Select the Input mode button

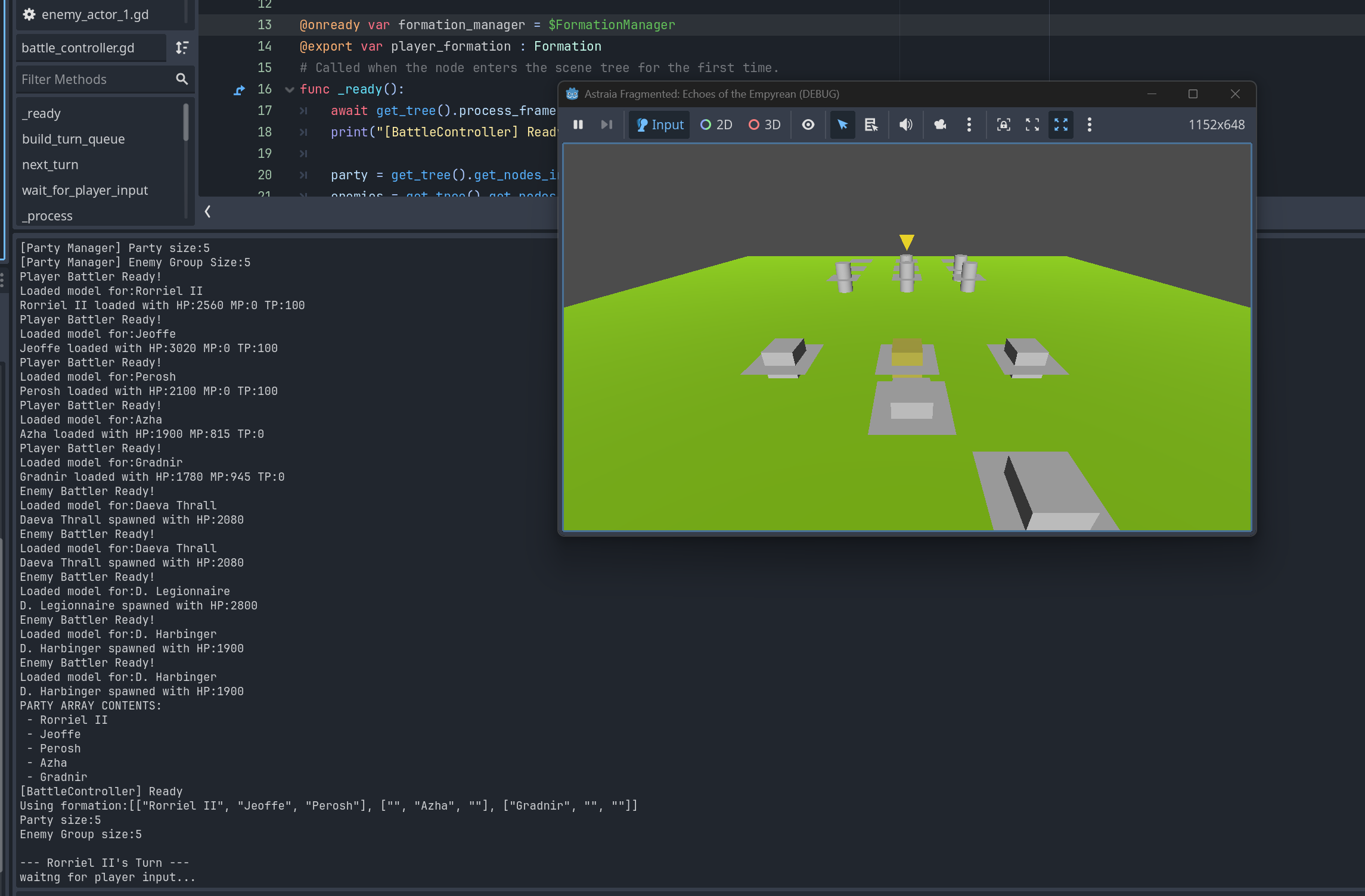(x=660, y=125)
